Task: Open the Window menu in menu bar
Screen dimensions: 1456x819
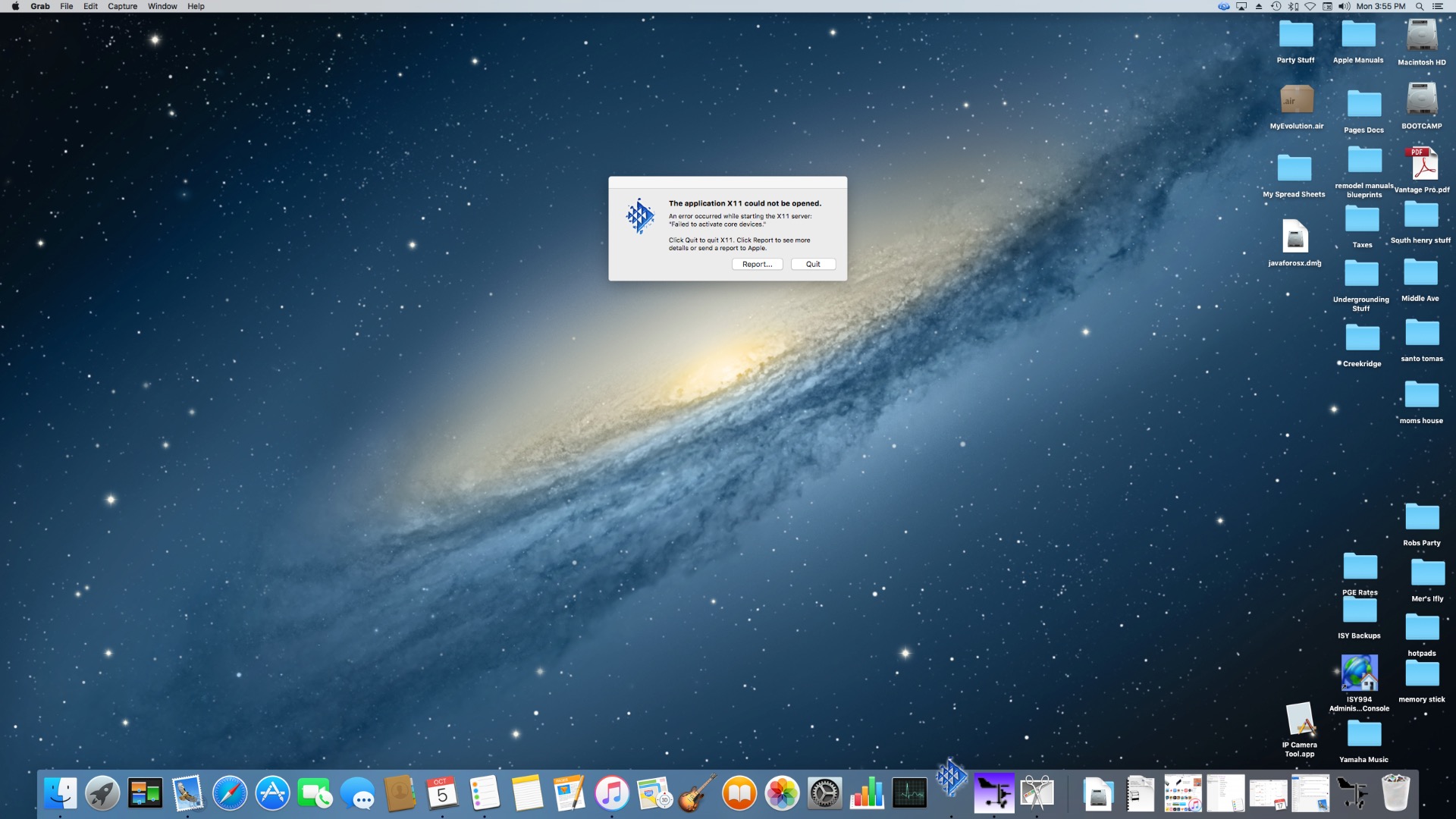Action: [x=162, y=6]
